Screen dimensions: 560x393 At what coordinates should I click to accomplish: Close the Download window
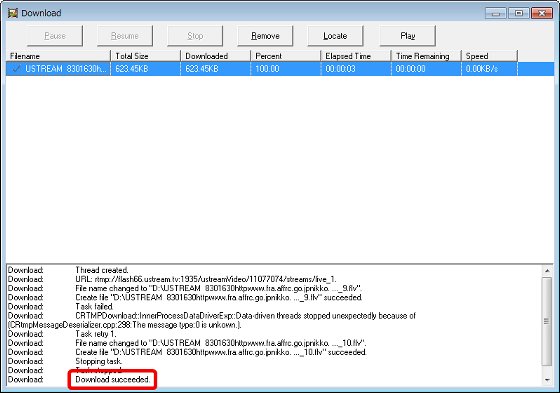(x=542, y=14)
